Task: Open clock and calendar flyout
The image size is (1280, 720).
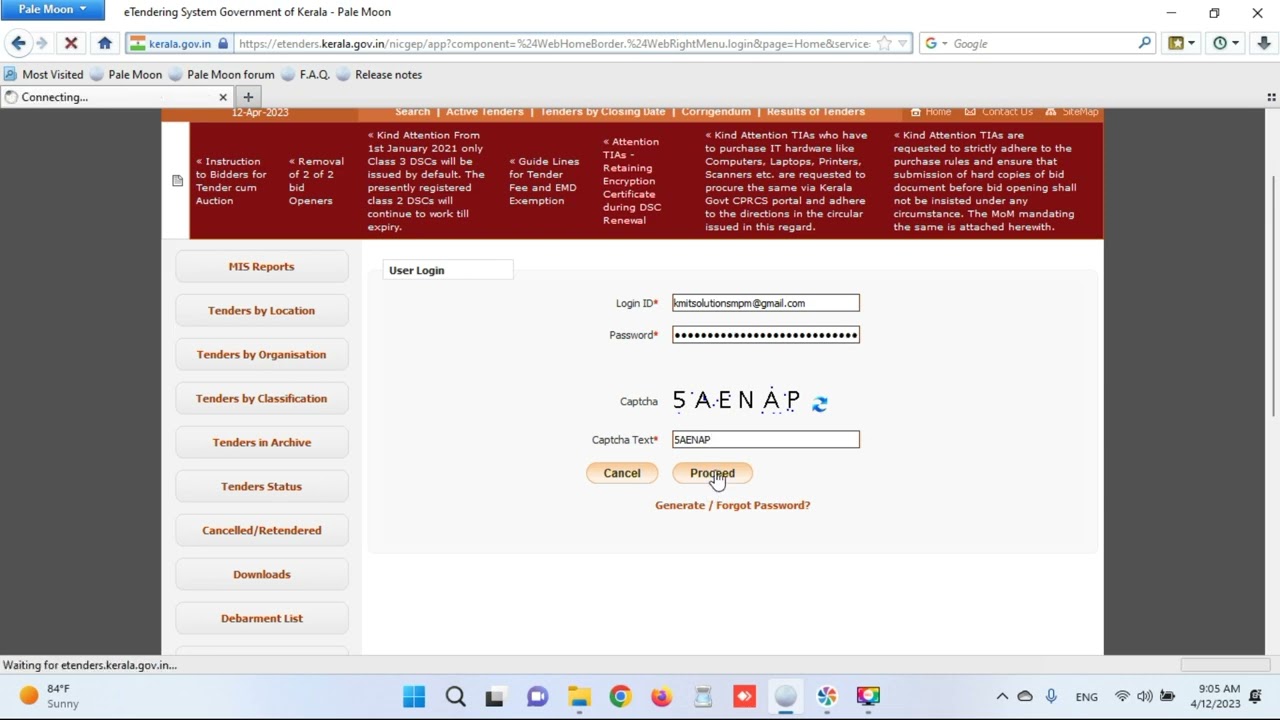Action: (x=1215, y=696)
